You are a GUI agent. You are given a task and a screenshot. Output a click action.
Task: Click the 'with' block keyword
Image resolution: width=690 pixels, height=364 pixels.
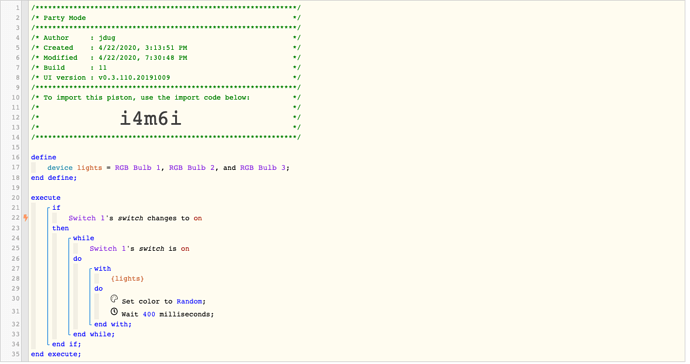click(x=103, y=268)
